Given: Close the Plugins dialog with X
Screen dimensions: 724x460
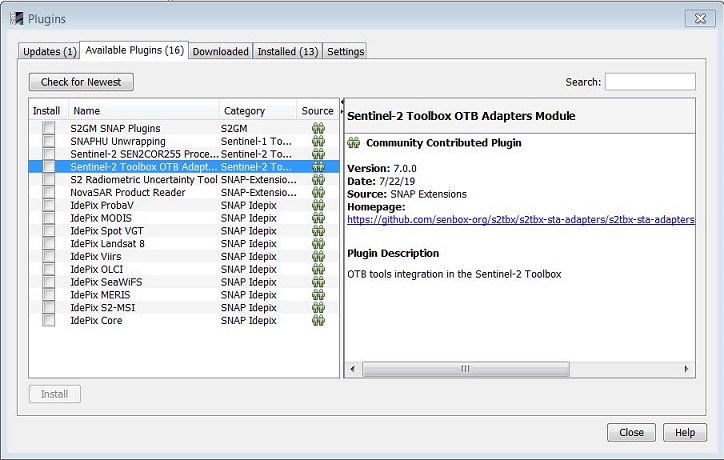Looking at the screenshot, I should pos(700,18).
